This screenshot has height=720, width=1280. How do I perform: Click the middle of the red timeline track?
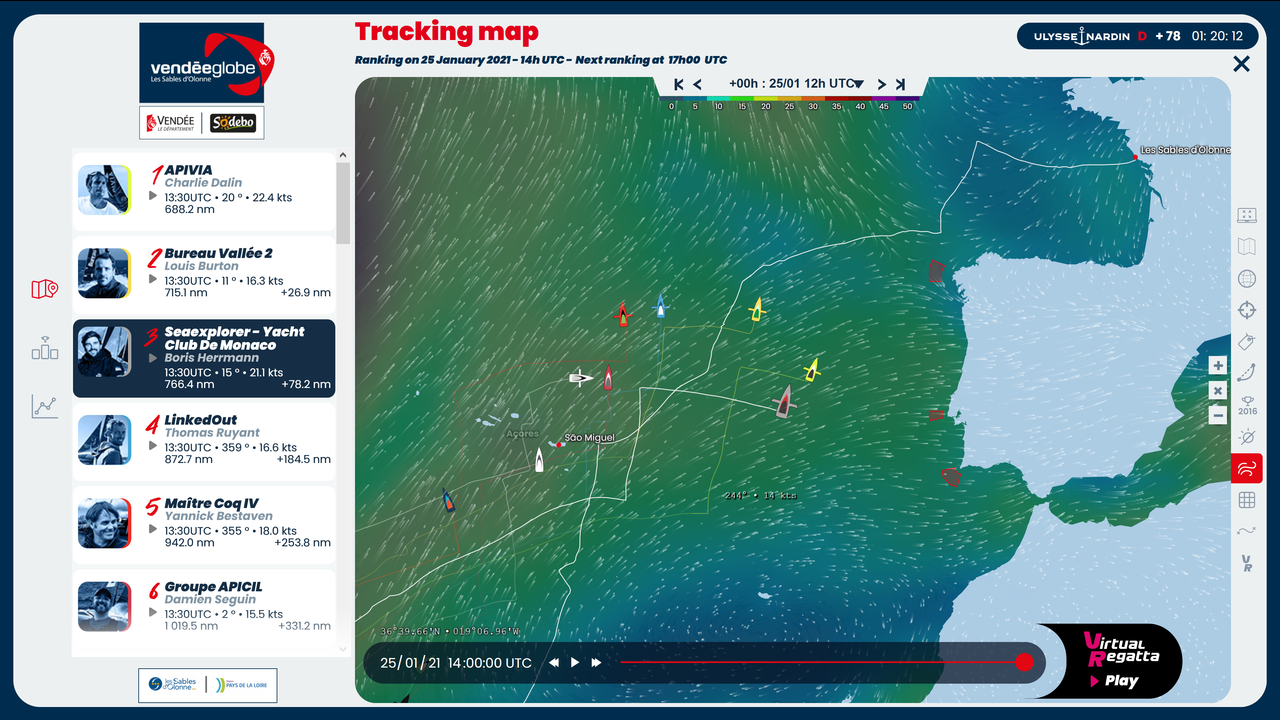point(820,662)
